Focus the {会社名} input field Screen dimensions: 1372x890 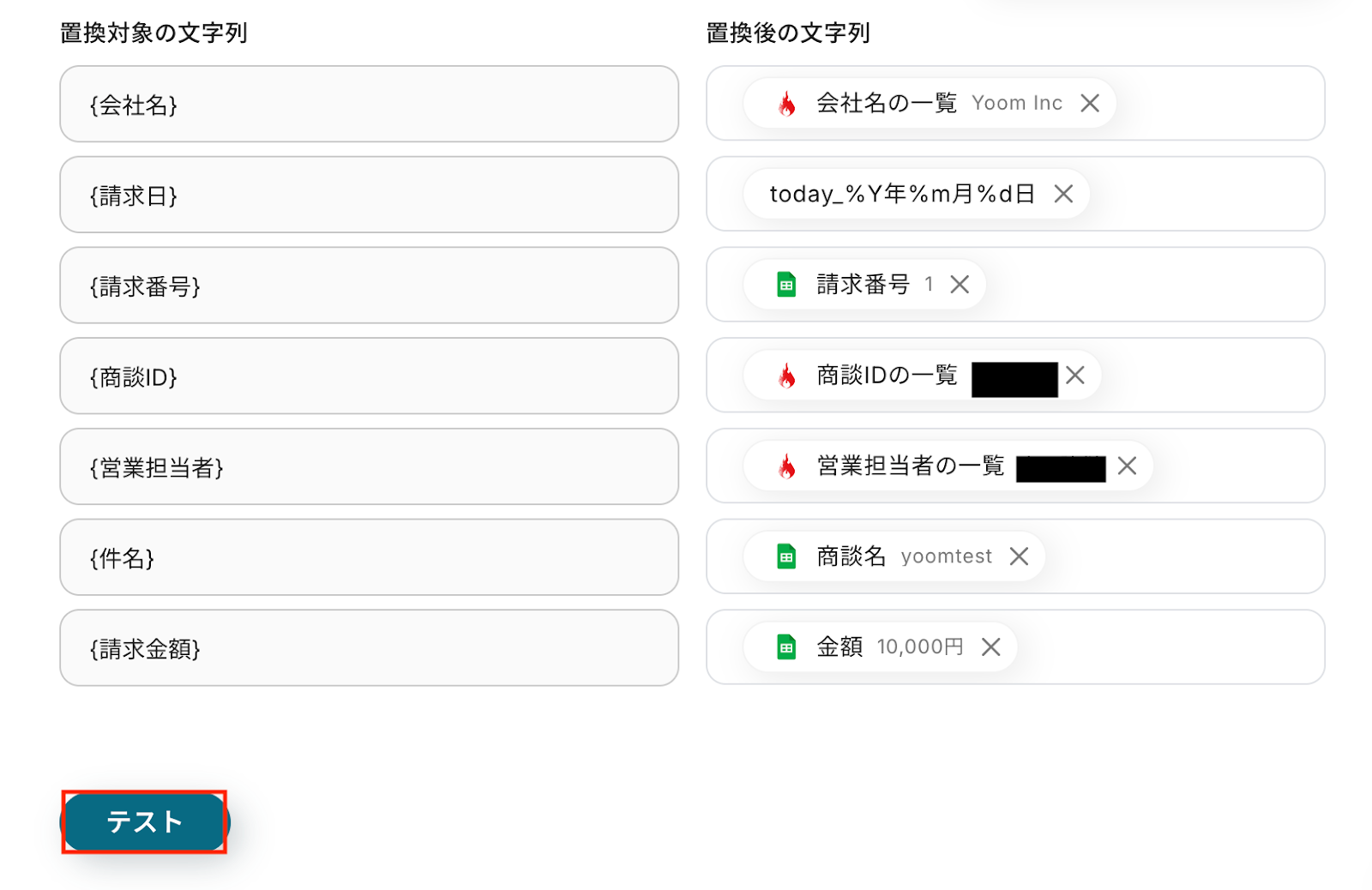pos(369,104)
